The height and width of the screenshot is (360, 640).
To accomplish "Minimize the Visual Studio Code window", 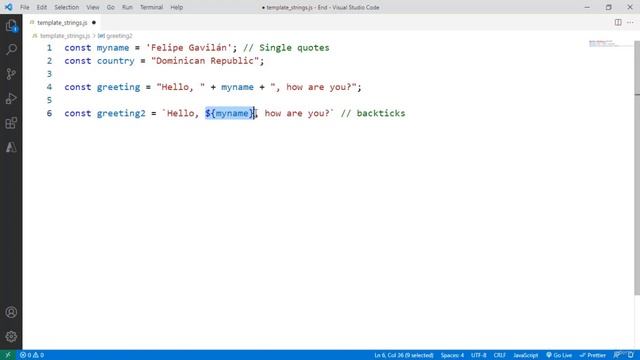I will pos(587,7).
